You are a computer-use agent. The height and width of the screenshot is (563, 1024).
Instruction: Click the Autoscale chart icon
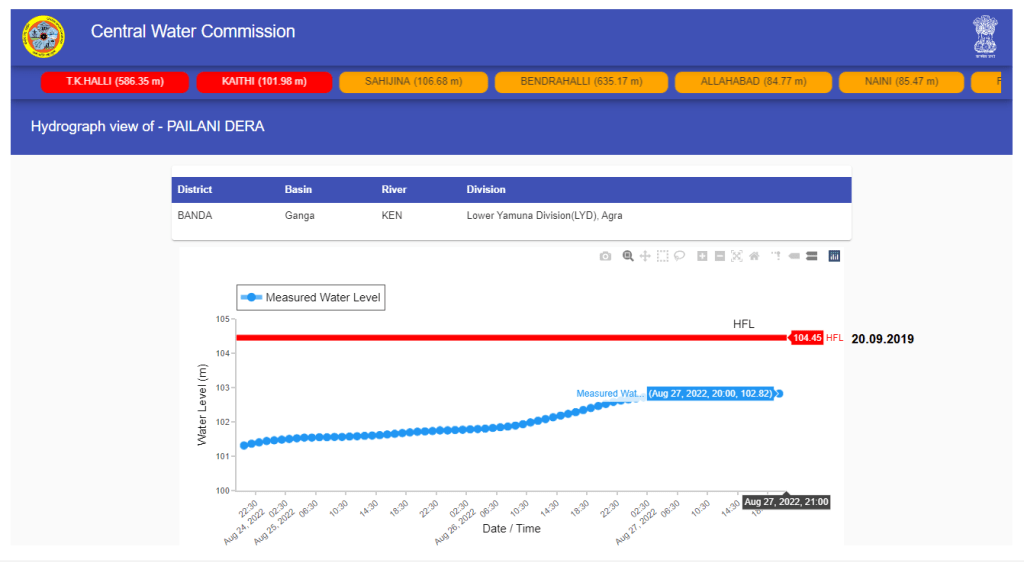pyautogui.click(x=737, y=256)
